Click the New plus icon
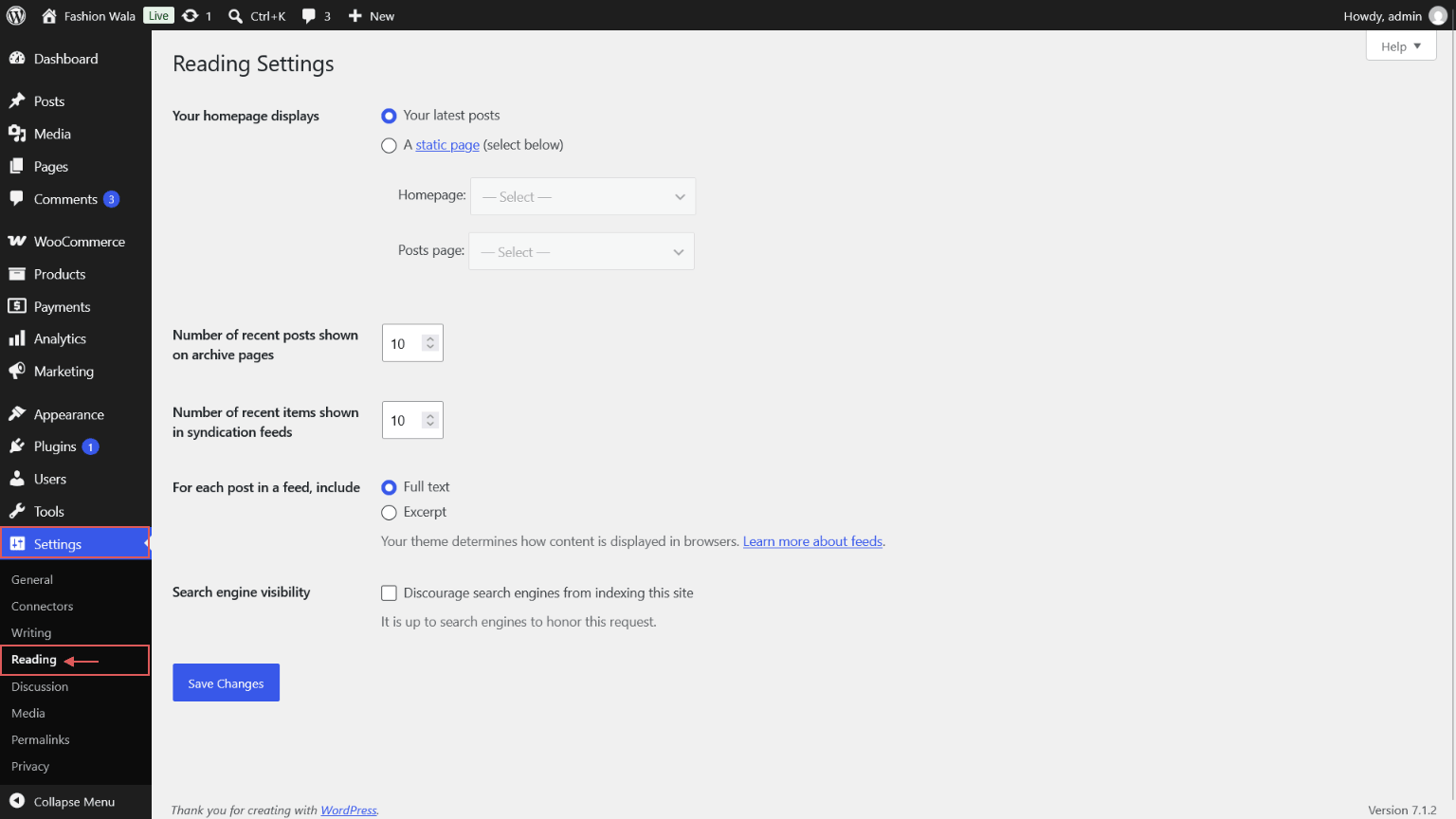The width and height of the screenshot is (1456, 819). coord(355,15)
